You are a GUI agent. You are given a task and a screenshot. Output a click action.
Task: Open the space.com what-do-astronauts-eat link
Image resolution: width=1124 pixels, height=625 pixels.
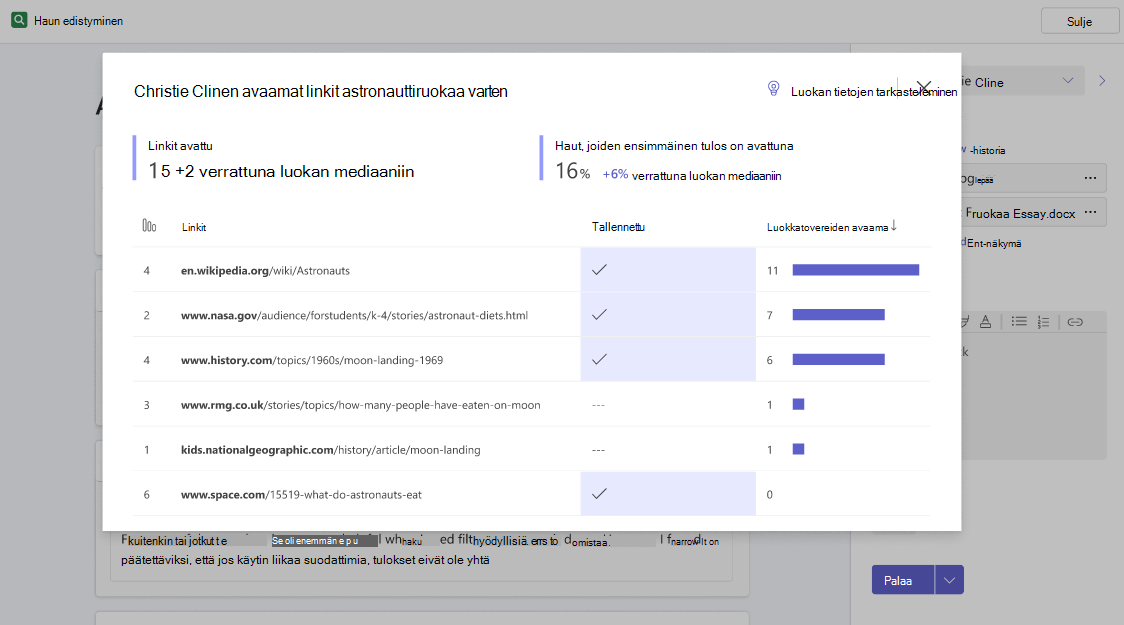(301, 495)
